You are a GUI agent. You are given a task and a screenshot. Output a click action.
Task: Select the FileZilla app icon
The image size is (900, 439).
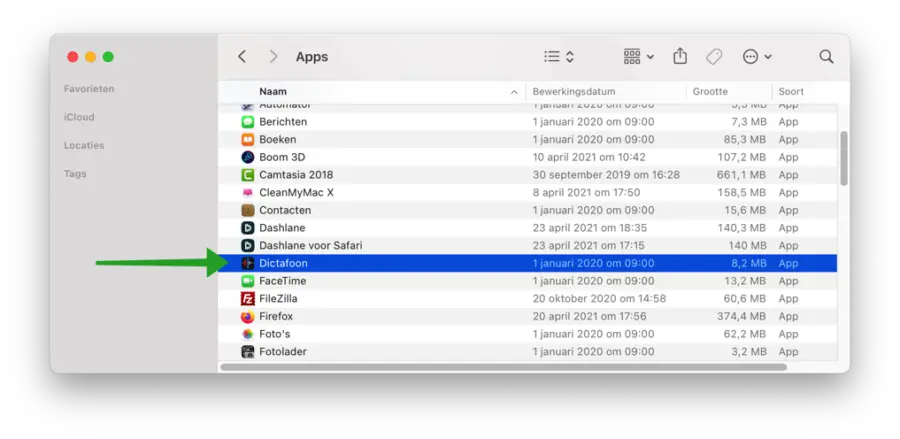(x=247, y=298)
